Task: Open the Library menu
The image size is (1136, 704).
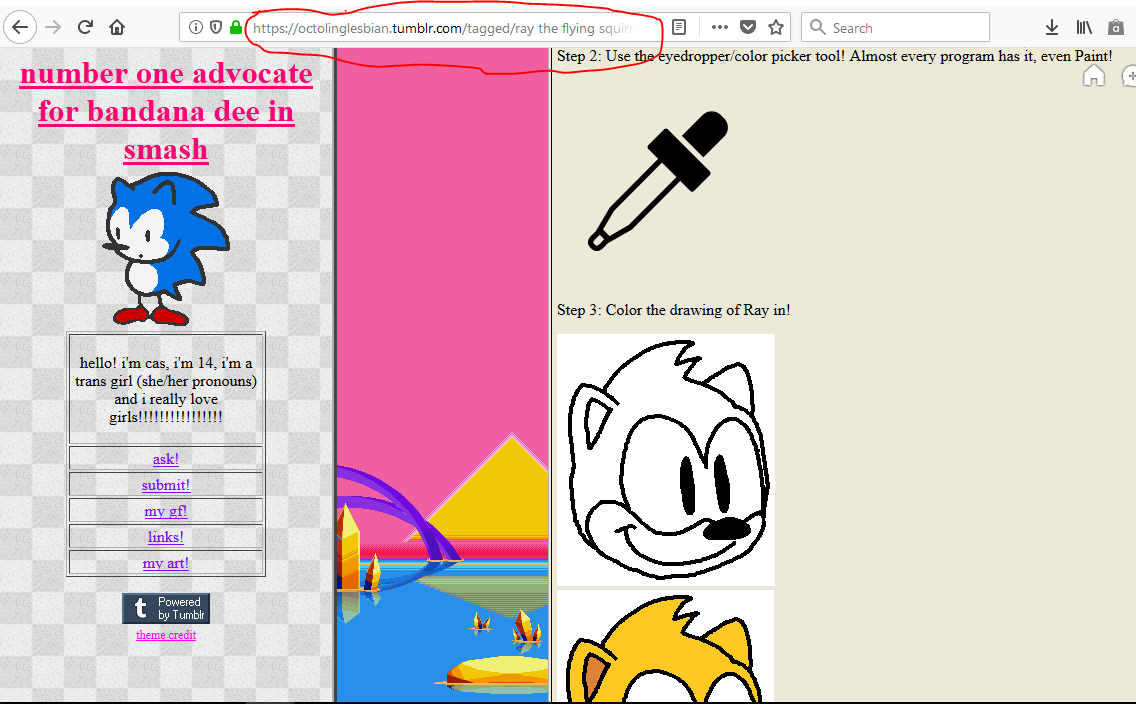Action: coord(1084,28)
